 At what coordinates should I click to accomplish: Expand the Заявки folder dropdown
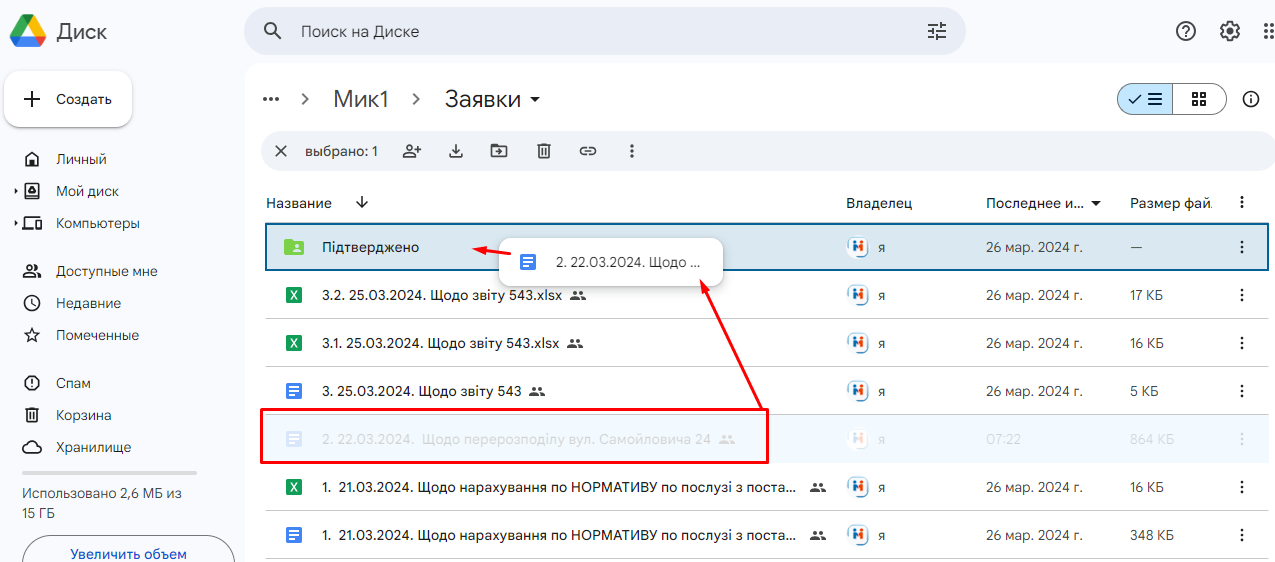pyautogui.click(x=535, y=99)
